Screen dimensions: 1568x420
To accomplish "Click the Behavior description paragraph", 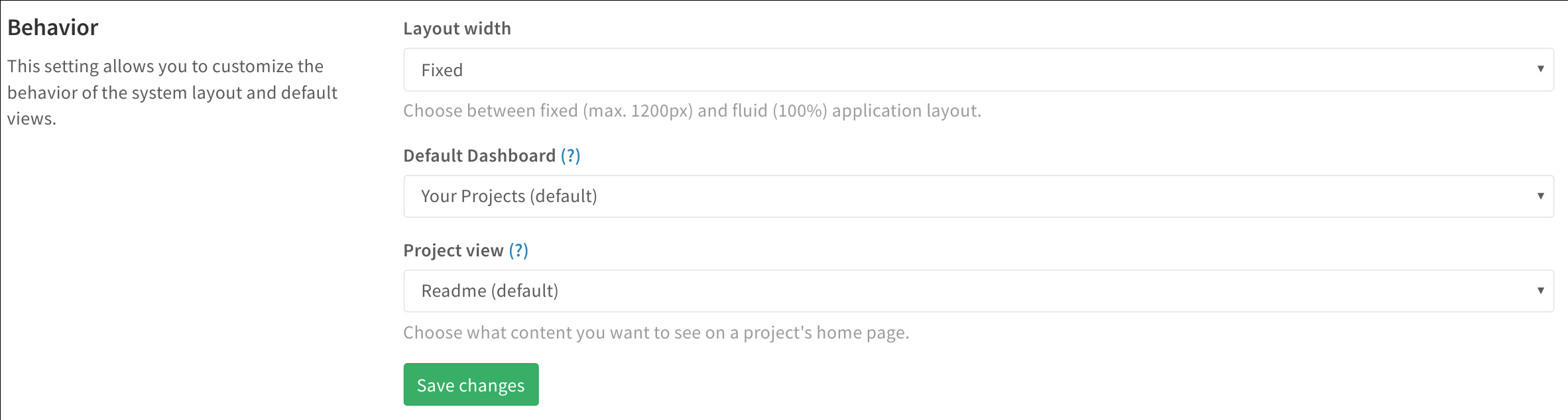I will pyautogui.click(x=172, y=93).
